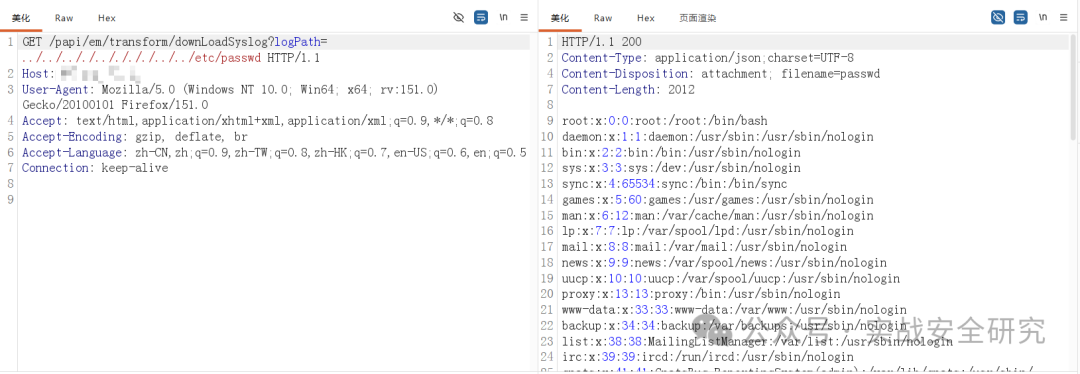Viewport: 1080px width, 374px height.
Task: Switch to Hex tab in response pane
Action: (x=645, y=18)
